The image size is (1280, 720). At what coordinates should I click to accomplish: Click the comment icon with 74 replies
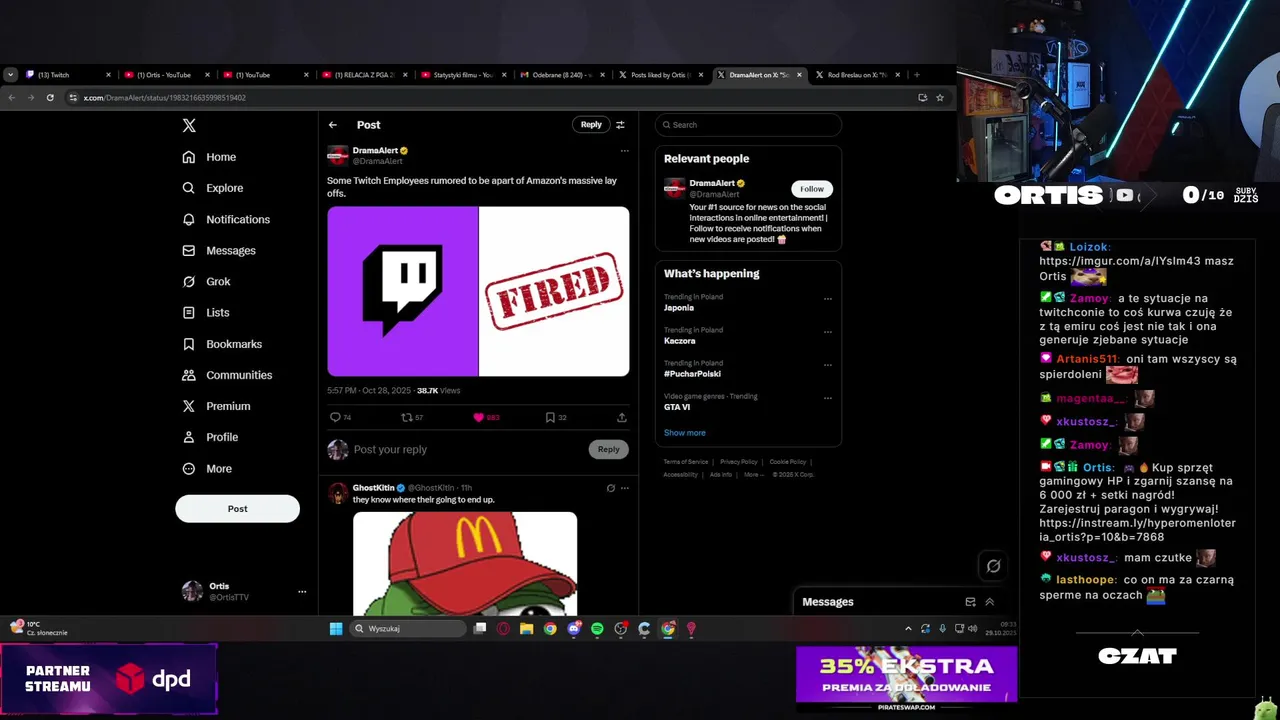pyautogui.click(x=335, y=417)
